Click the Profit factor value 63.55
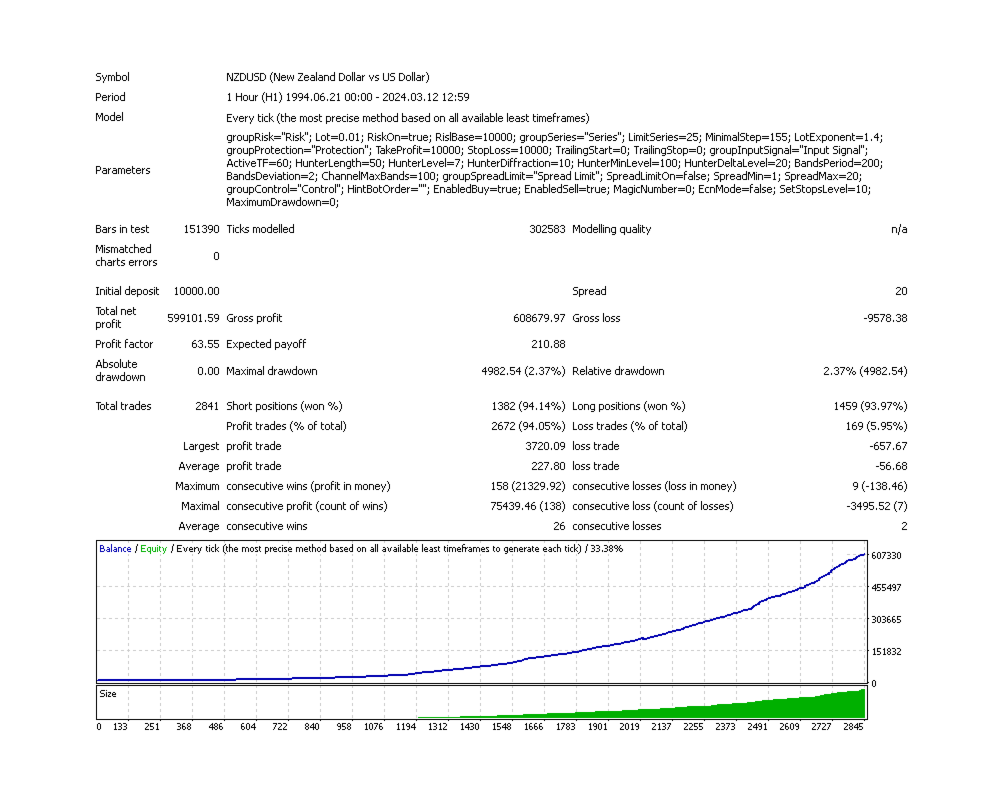Image resolution: width=1000 pixels, height=800 pixels. coord(205,344)
